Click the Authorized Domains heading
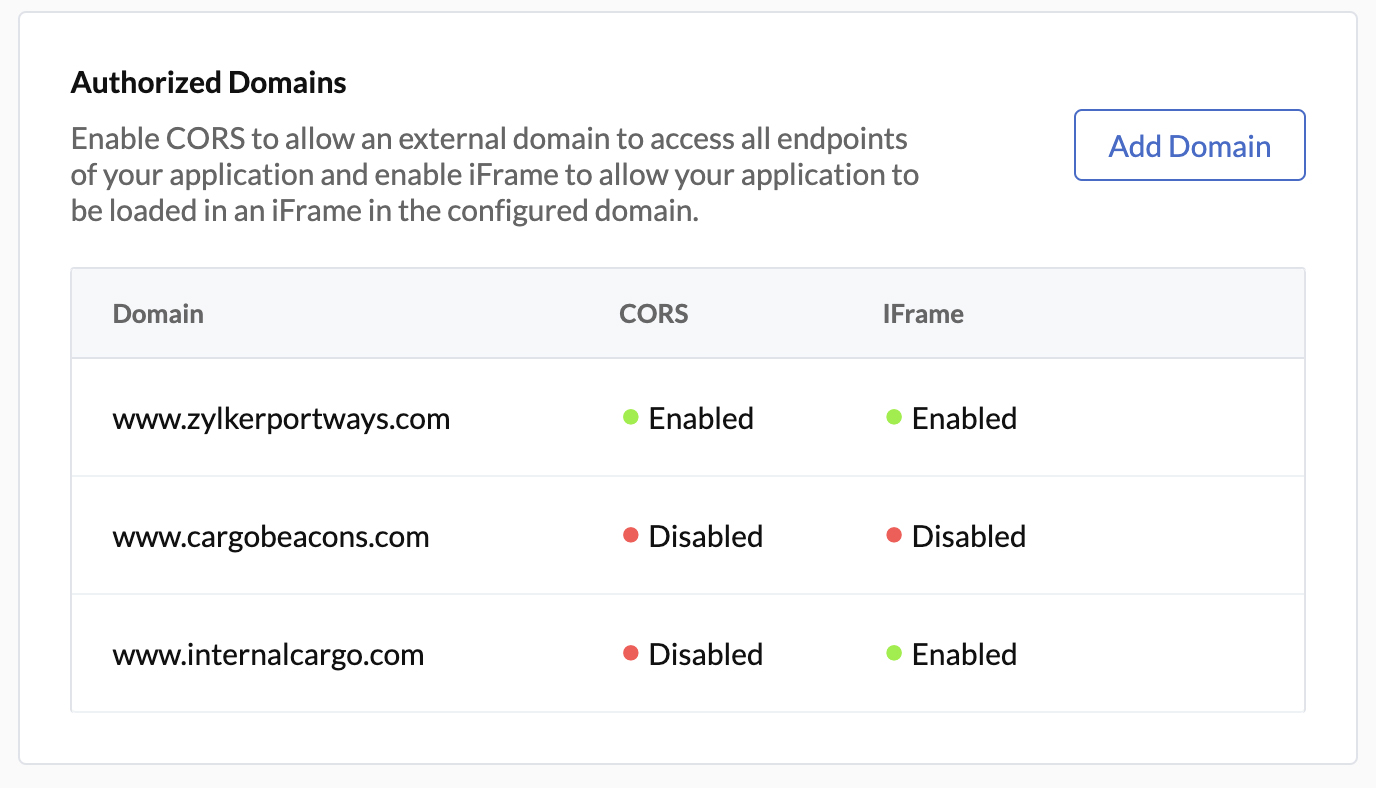The height and width of the screenshot is (788, 1376). (x=208, y=82)
